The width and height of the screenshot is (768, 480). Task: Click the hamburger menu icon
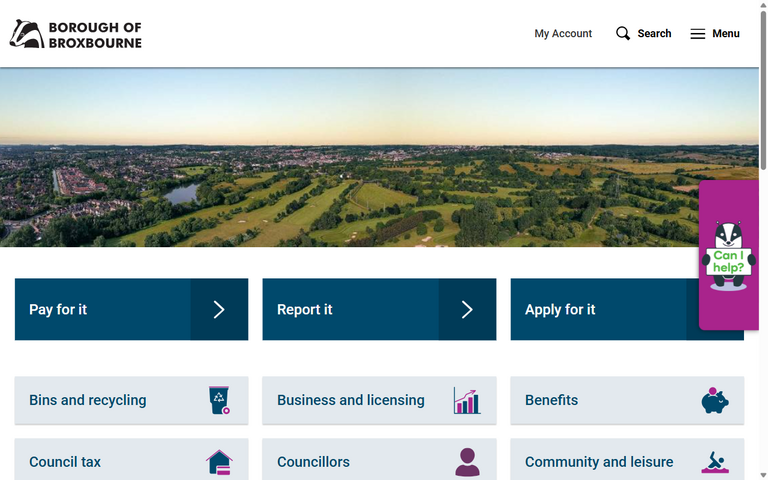click(x=697, y=34)
